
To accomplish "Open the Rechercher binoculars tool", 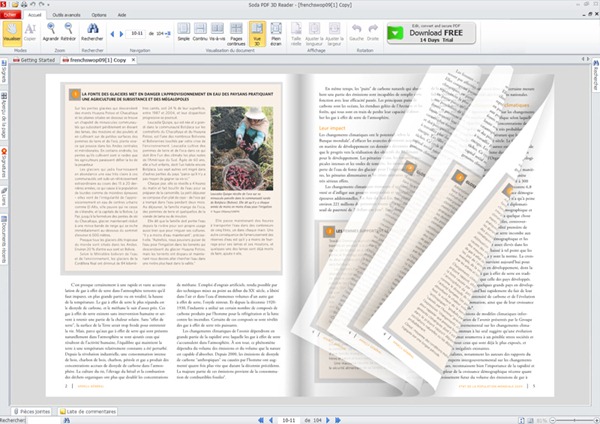I will pos(92,35).
